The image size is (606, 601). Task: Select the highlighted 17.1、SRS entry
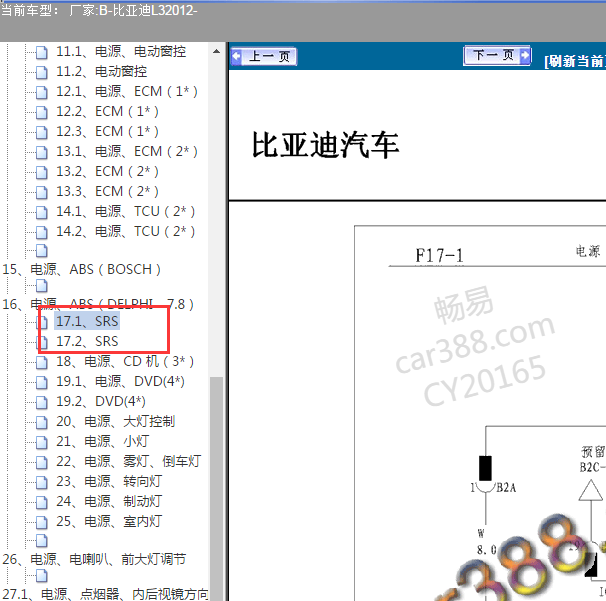(87, 322)
